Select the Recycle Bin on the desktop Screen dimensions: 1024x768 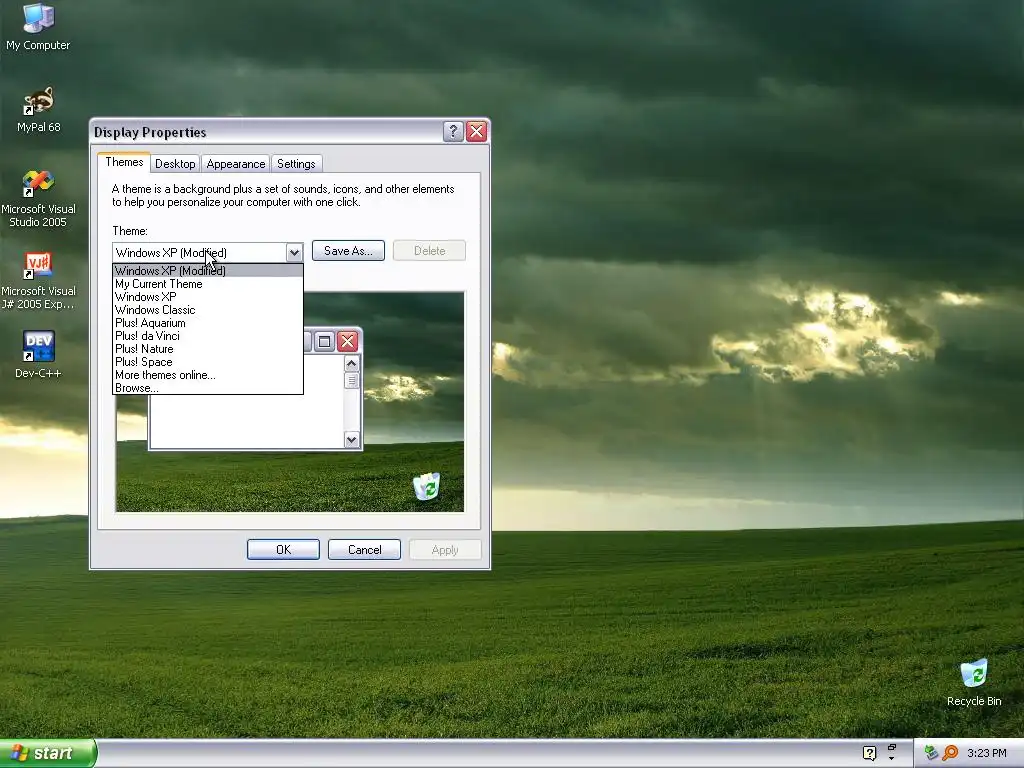coord(974,682)
